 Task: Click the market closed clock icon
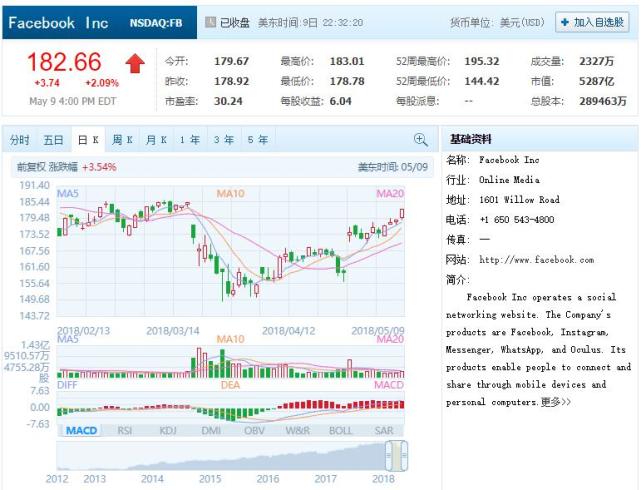210,22
